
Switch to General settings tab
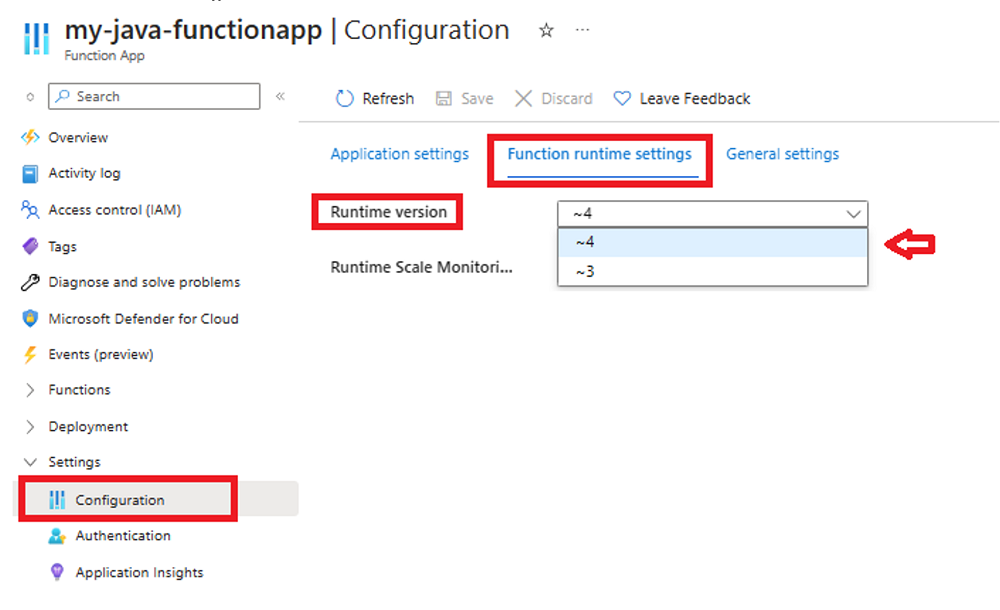pos(782,154)
